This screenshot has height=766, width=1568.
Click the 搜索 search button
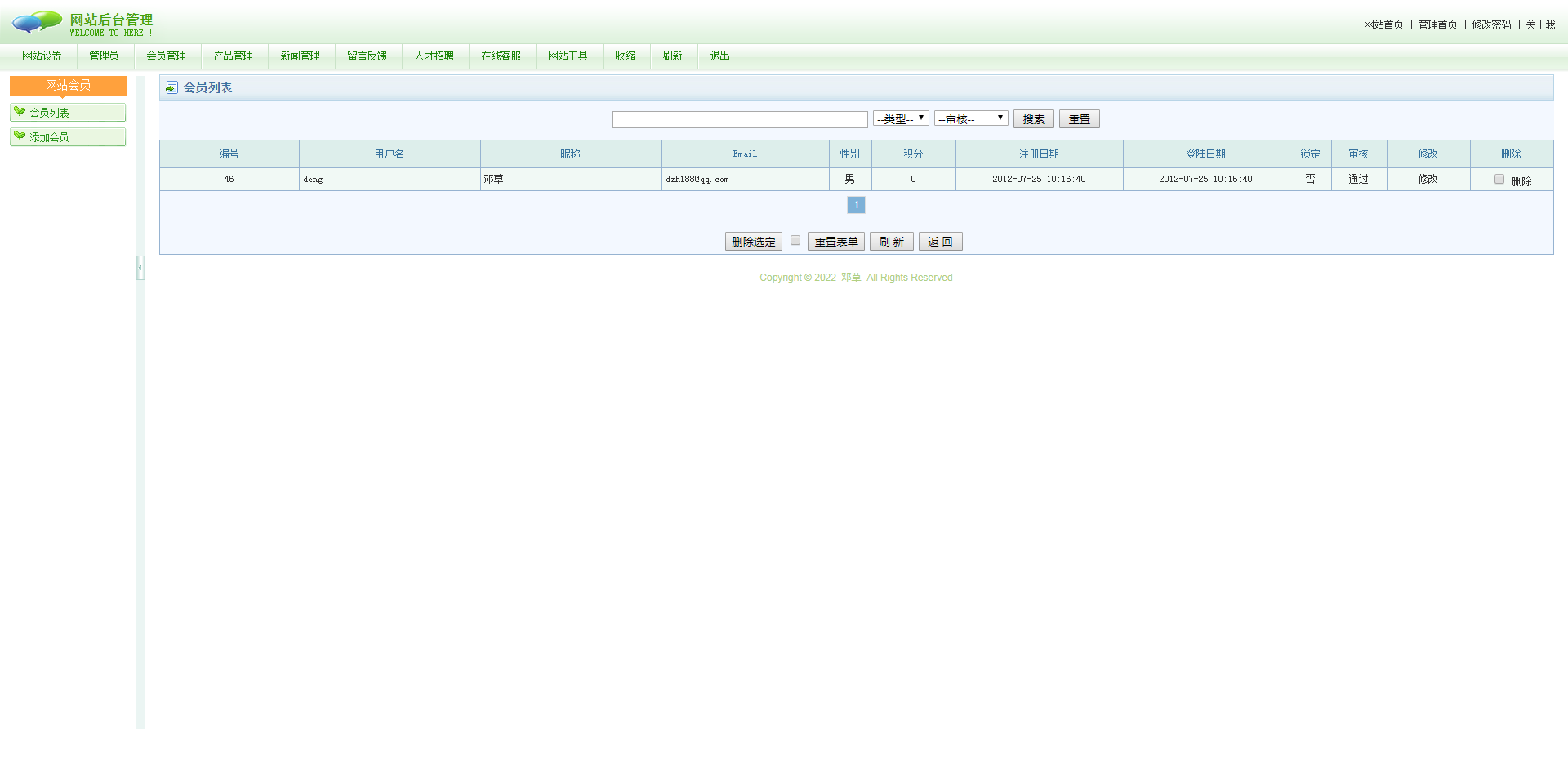tap(1034, 118)
